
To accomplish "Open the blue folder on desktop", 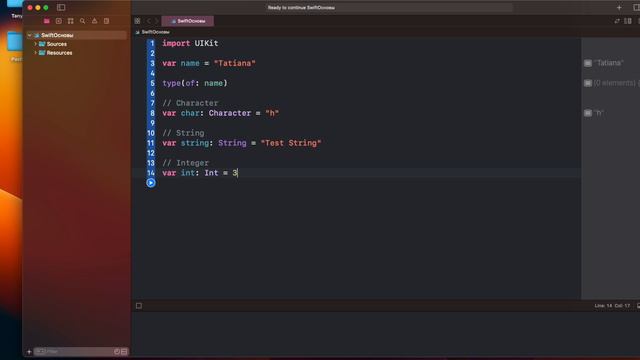I will (x=14, y=42).
